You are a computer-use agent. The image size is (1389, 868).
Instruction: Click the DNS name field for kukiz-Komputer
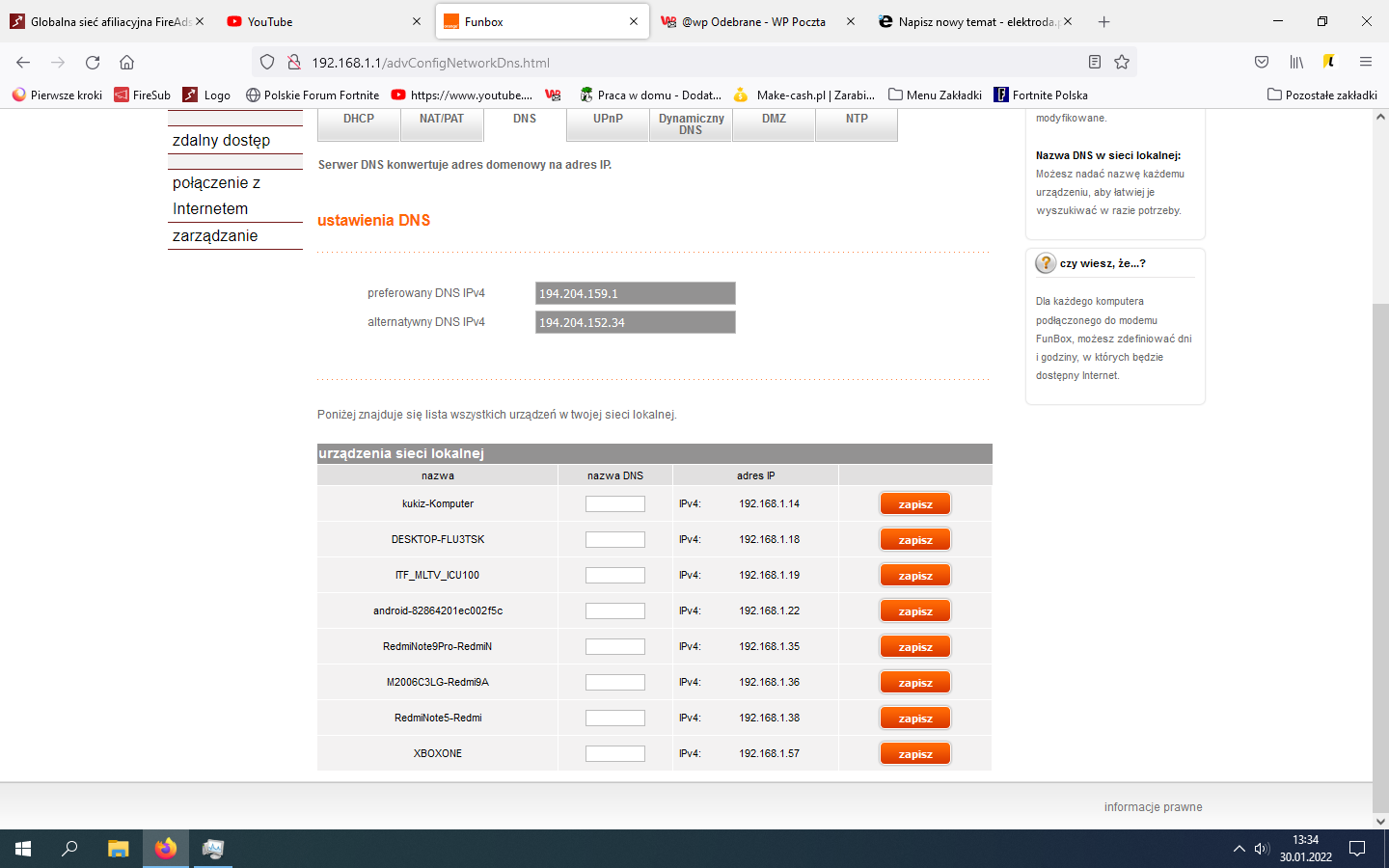615,503
